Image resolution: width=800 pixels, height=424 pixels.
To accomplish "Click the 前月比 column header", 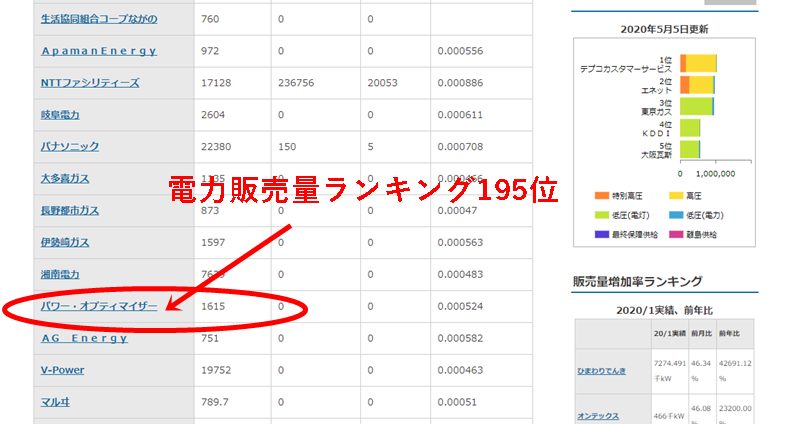I will click(702, 333).
